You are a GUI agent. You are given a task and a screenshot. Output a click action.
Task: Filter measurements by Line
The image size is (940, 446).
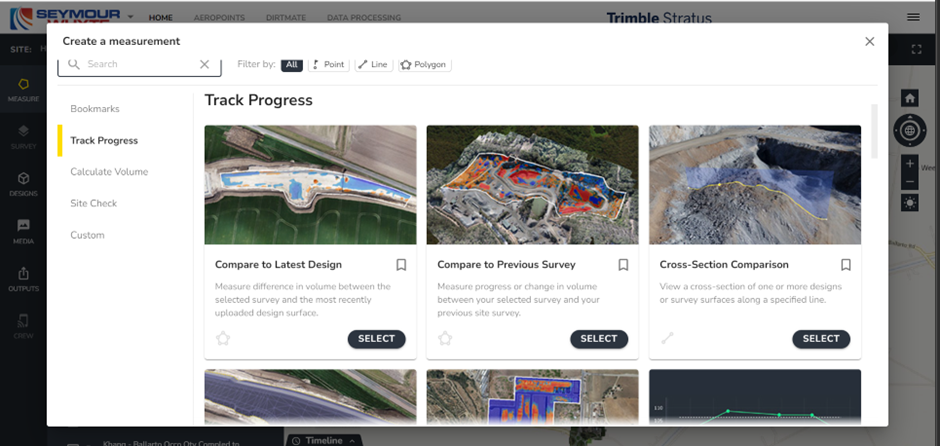[373, 64]
